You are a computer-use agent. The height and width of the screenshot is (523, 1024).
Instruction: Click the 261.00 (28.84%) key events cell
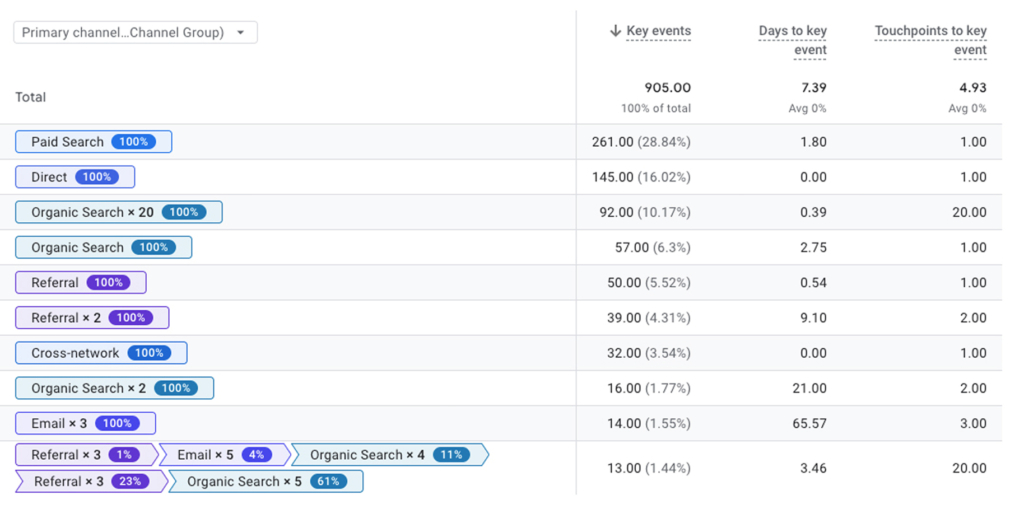point(641,142)
